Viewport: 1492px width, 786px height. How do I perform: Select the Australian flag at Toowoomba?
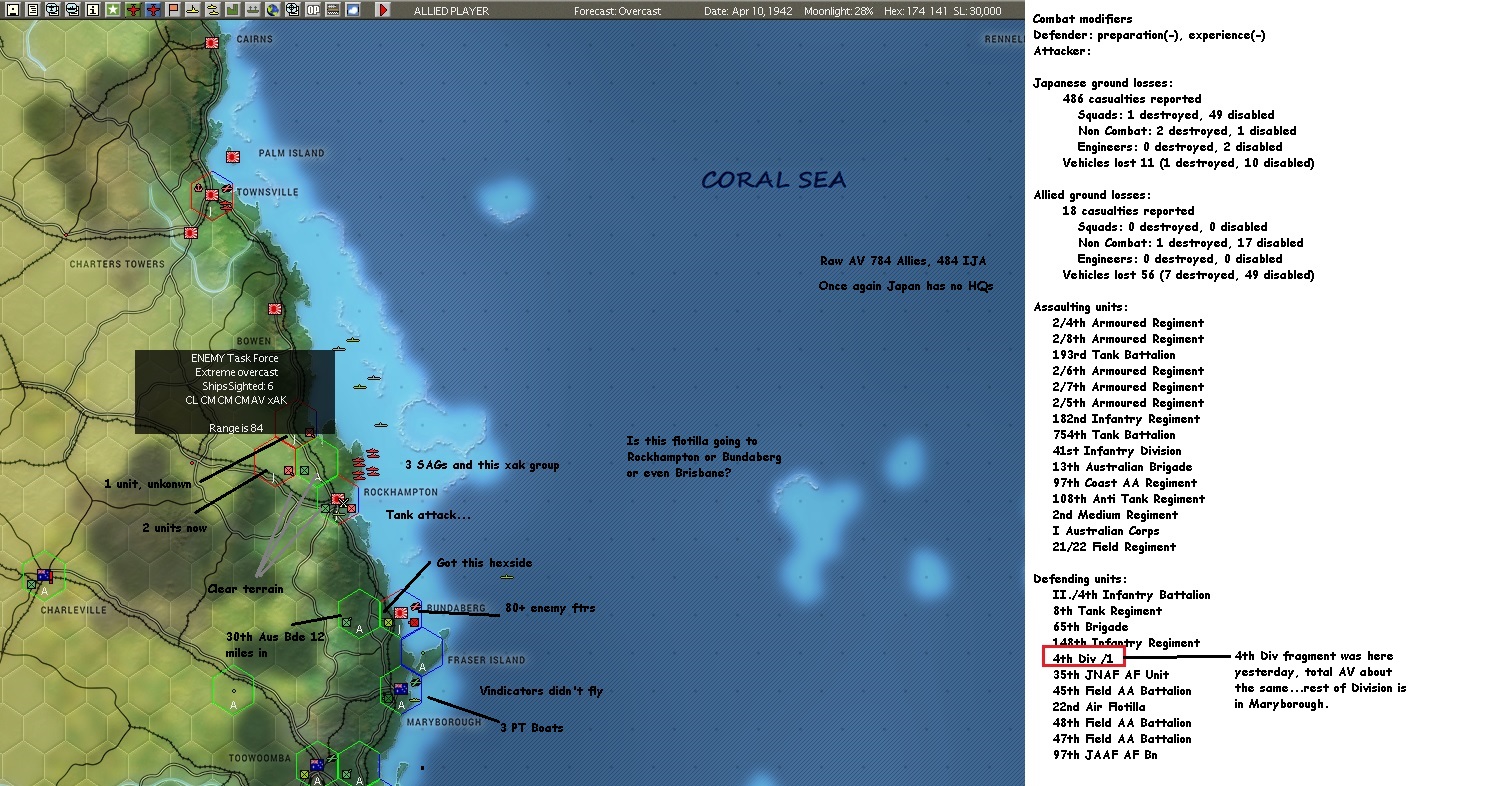tap(318, 764)
